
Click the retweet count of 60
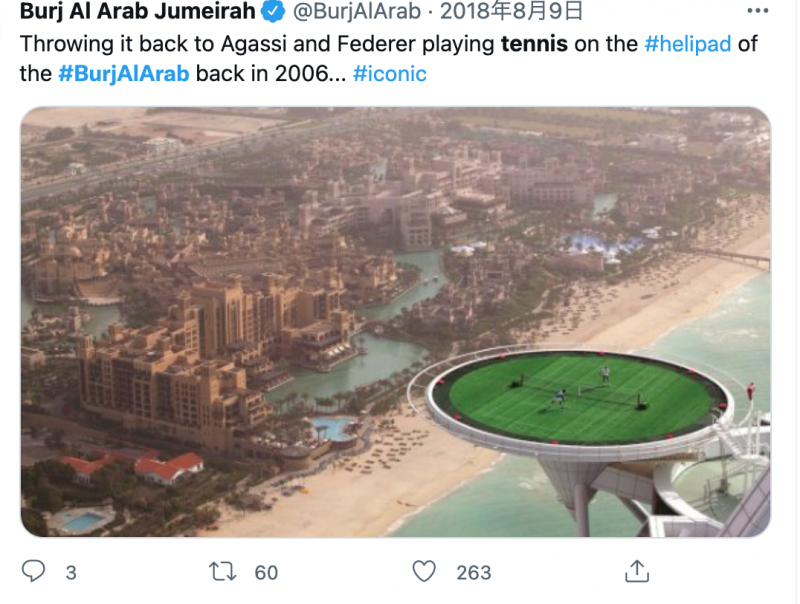coord(266,572)
